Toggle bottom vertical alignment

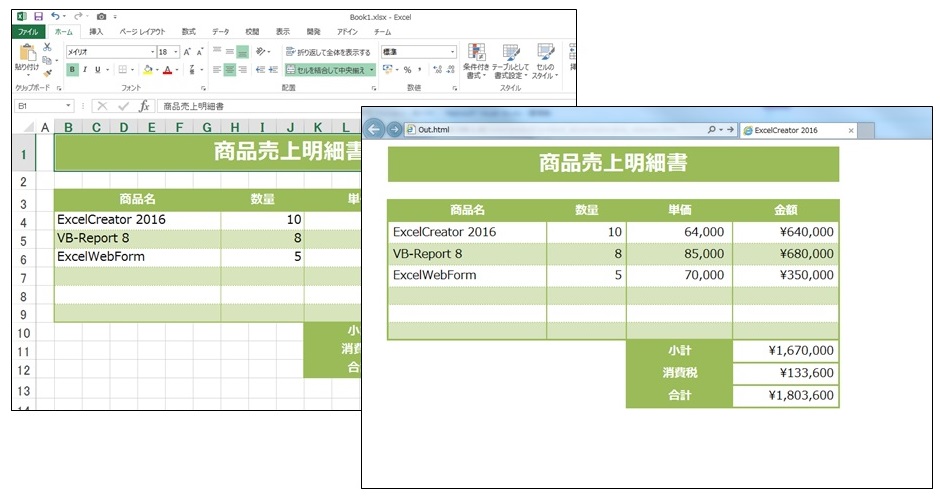(x=242, y=52)
